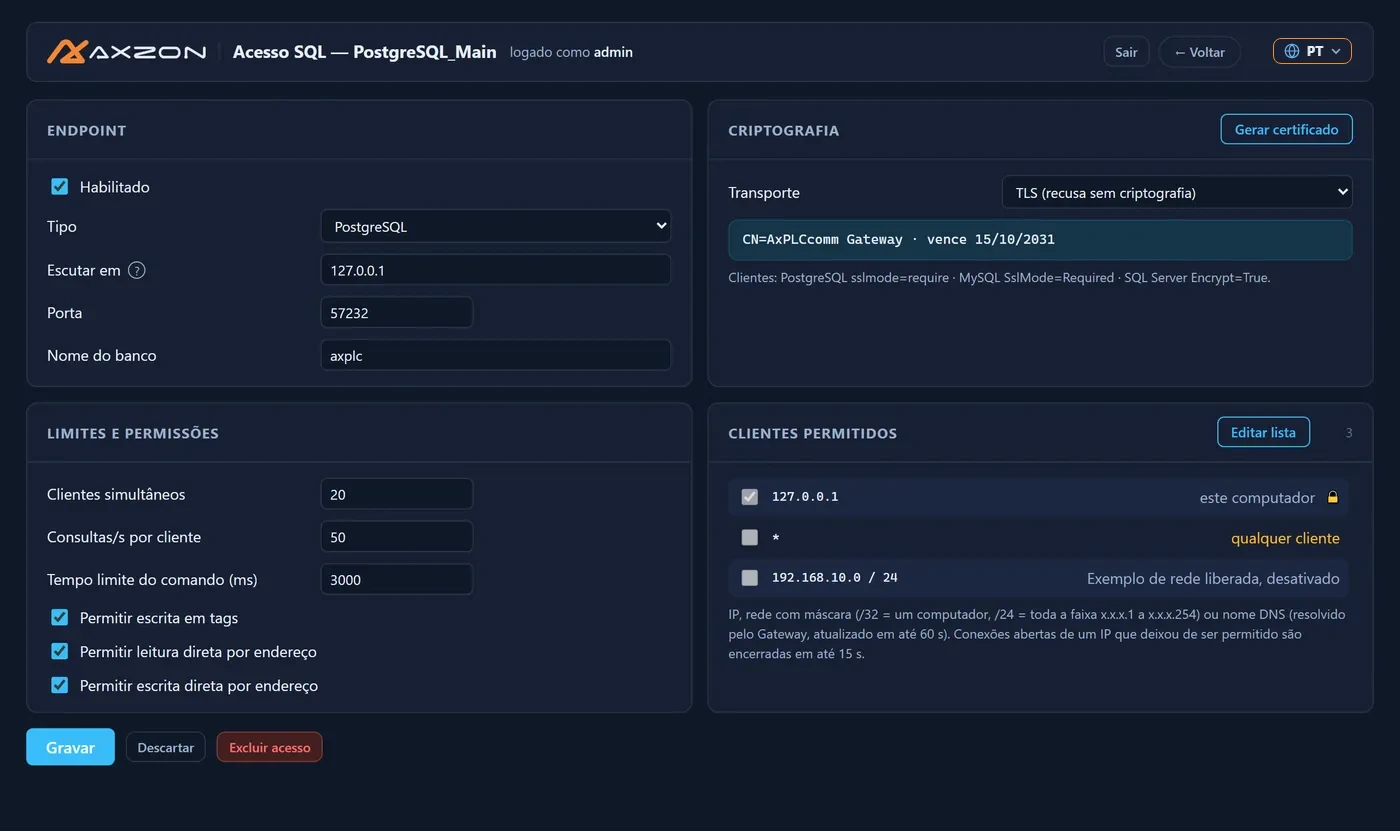Enable the wildcard * qualquer cliente checkbox
The width and height of the screenshot is (1400, 831).
pyautogui.click(x=750, y=538)
